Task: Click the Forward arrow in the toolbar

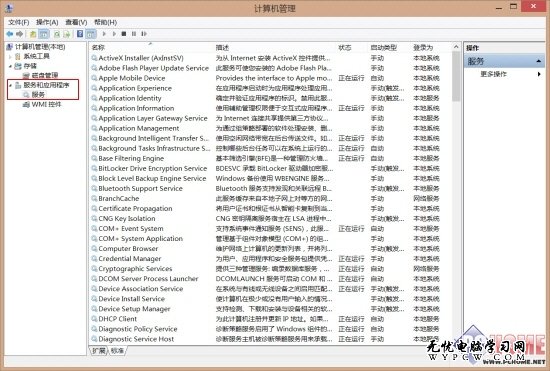Action: click(x=20, y=34)
